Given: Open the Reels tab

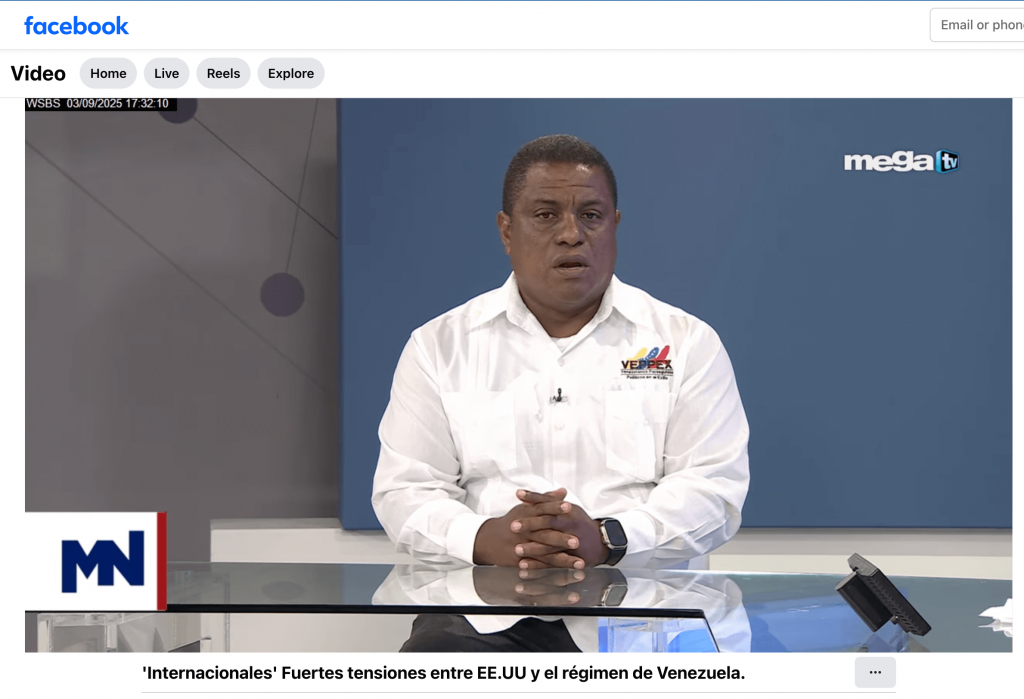Looking at the screenshot, I should [x=223, y=73].
